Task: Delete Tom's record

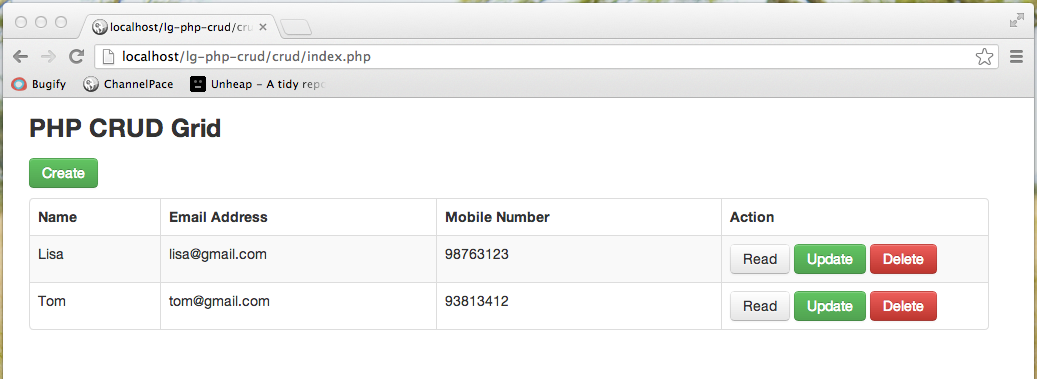Action: pos(903,306)
